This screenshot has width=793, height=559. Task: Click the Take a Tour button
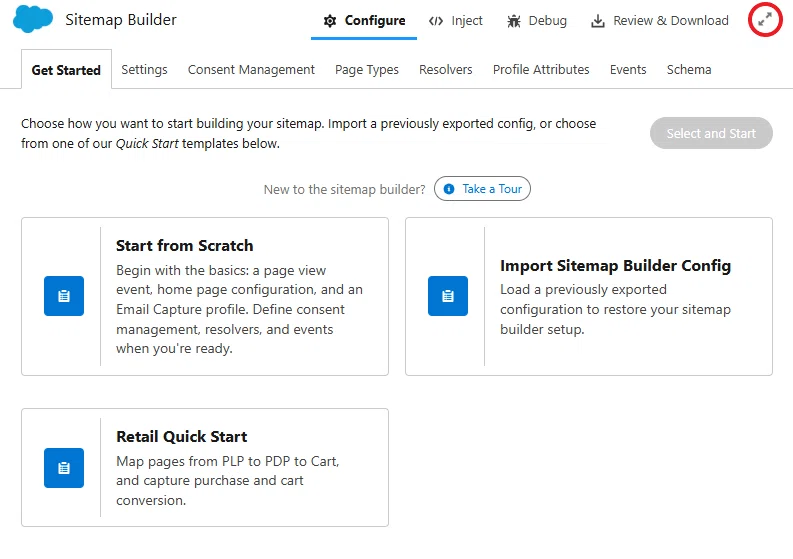[482, 189]
